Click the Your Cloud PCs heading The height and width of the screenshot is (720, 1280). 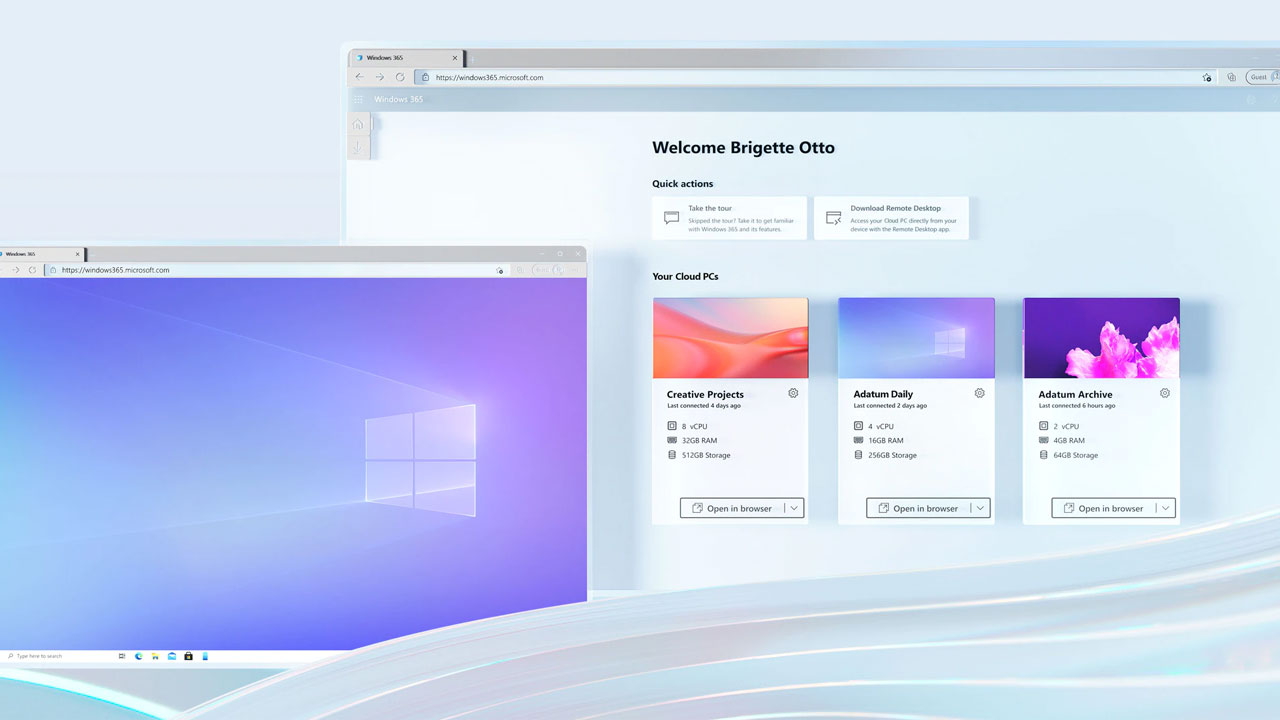tap(685, 276)
